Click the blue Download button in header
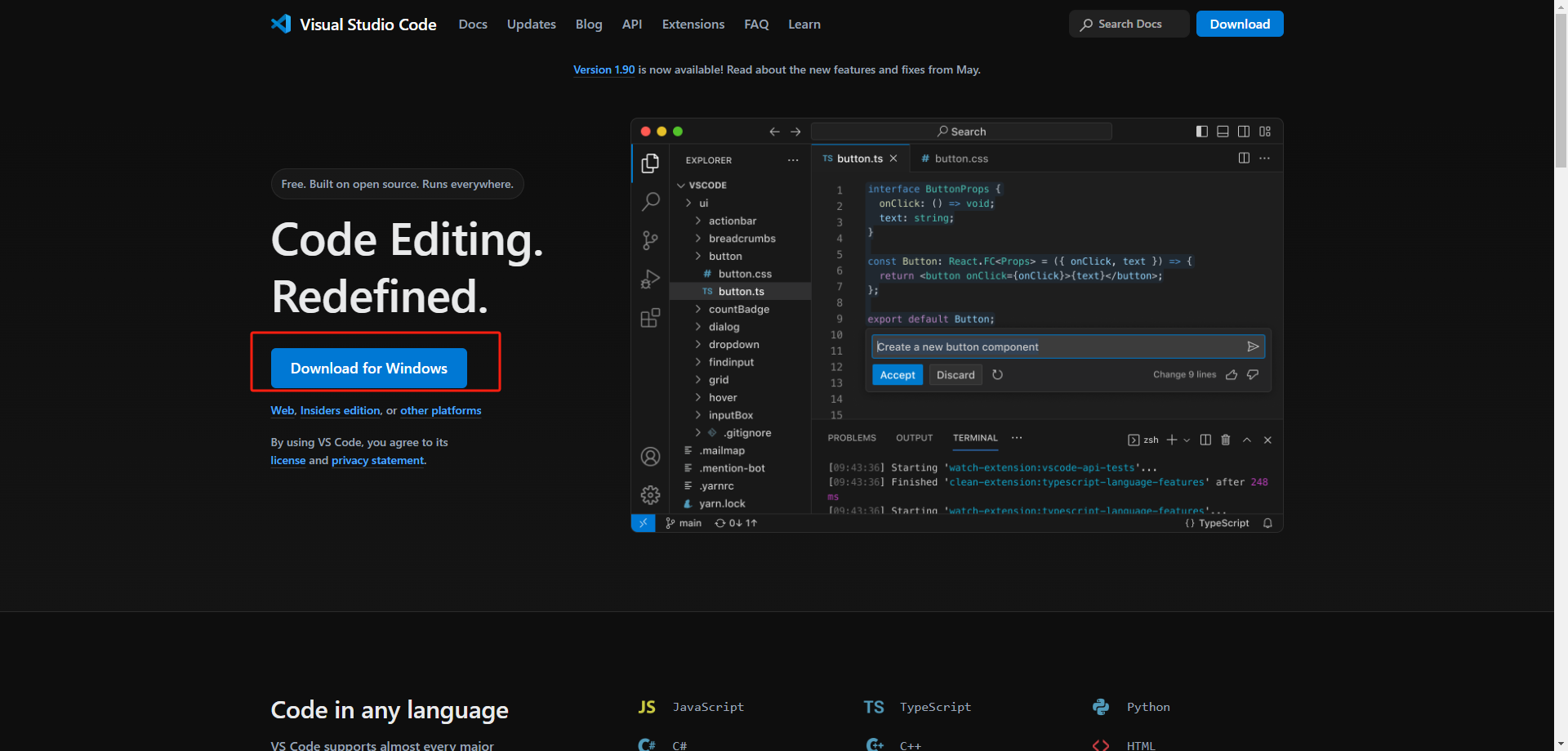Viewport: 1568px width, 751px height. point(1240,24)
